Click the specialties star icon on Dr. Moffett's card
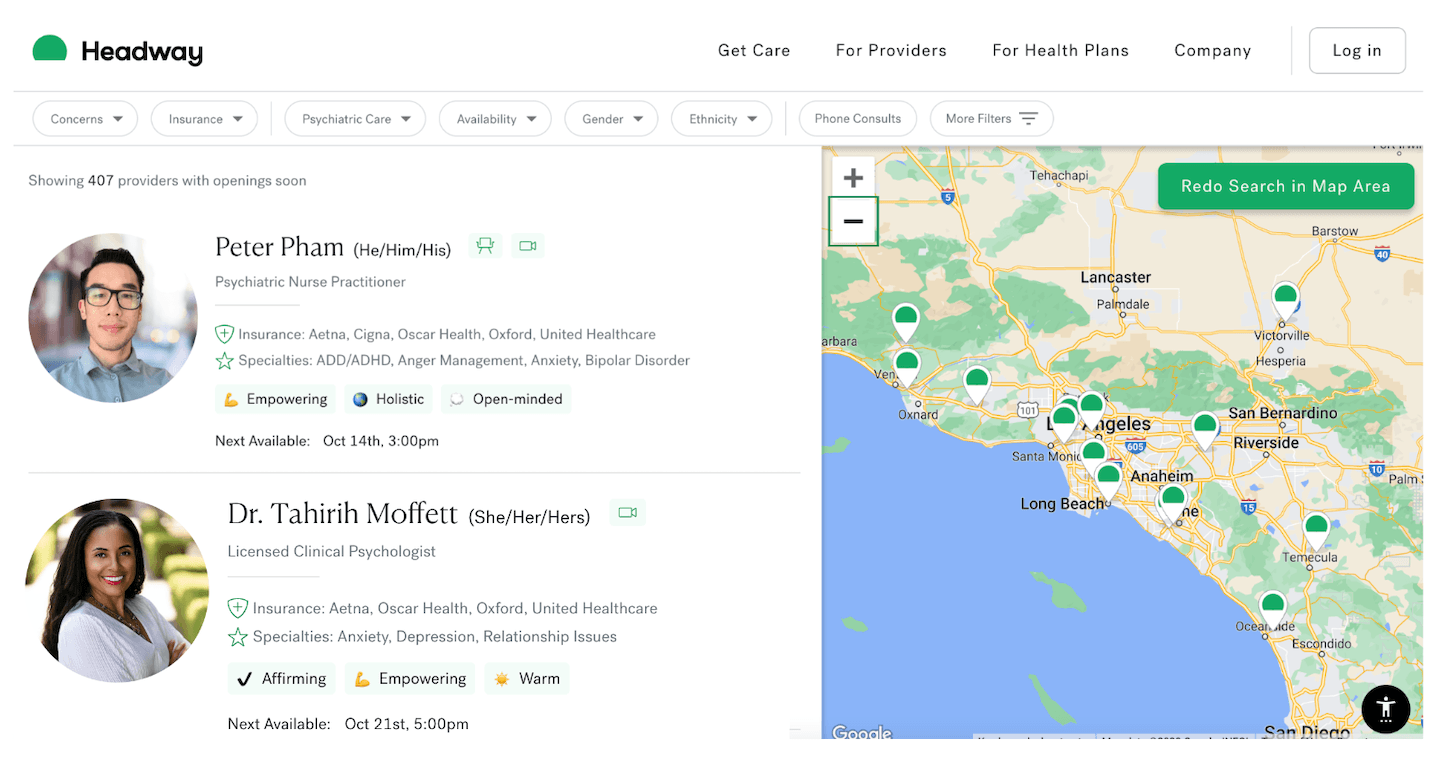The image size is (1440, 777). (x=238, y=636)
